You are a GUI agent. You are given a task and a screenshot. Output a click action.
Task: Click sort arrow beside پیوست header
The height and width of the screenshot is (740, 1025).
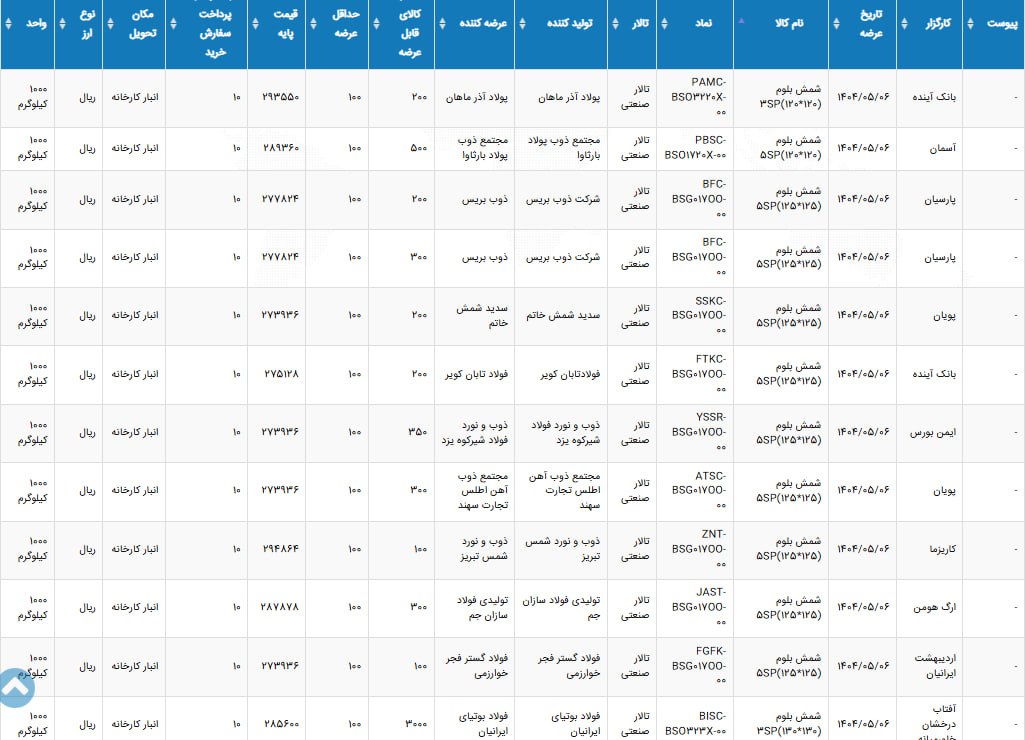tap(970, 22)
